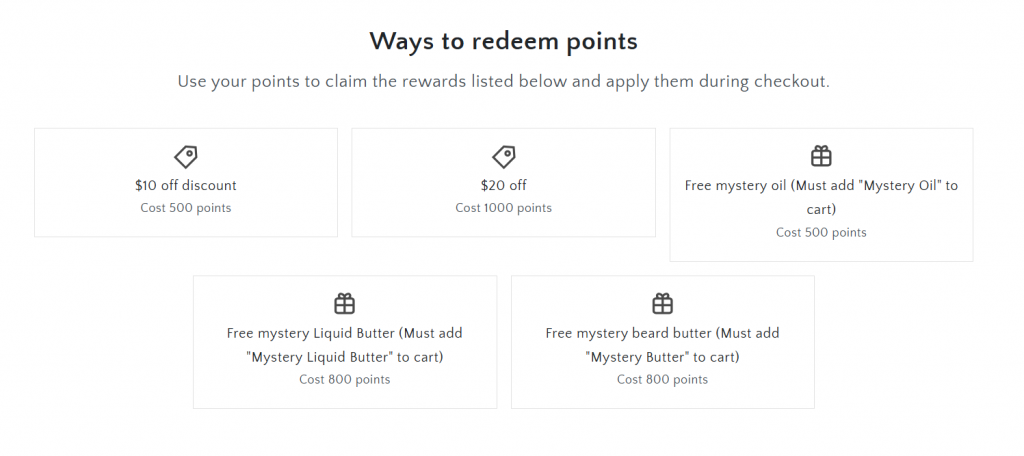The image size is (1024, 456).
Task: Click the gift icon for beard butter
Action: 662,303
